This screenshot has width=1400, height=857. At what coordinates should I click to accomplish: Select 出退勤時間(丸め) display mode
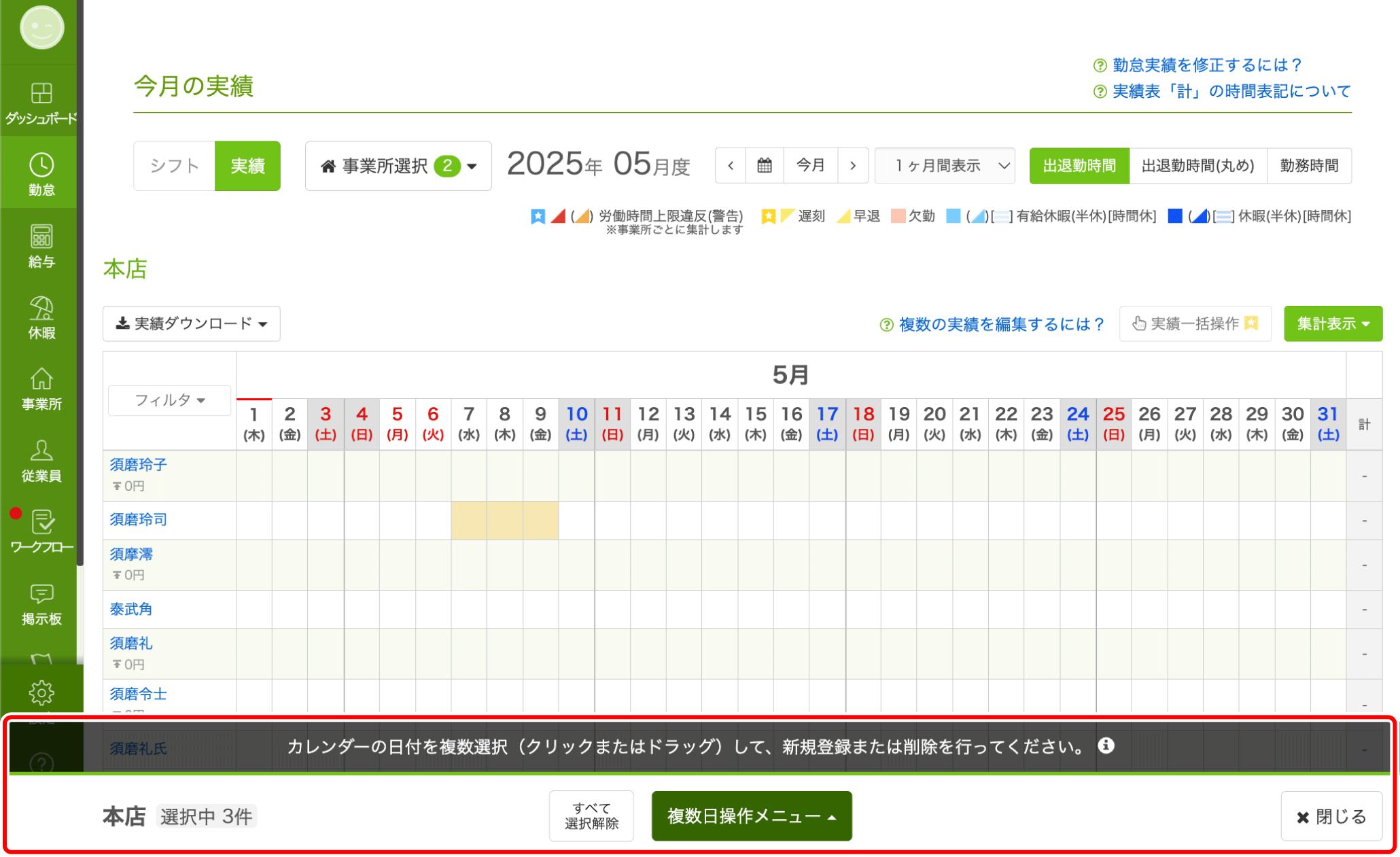(1197, 166)
